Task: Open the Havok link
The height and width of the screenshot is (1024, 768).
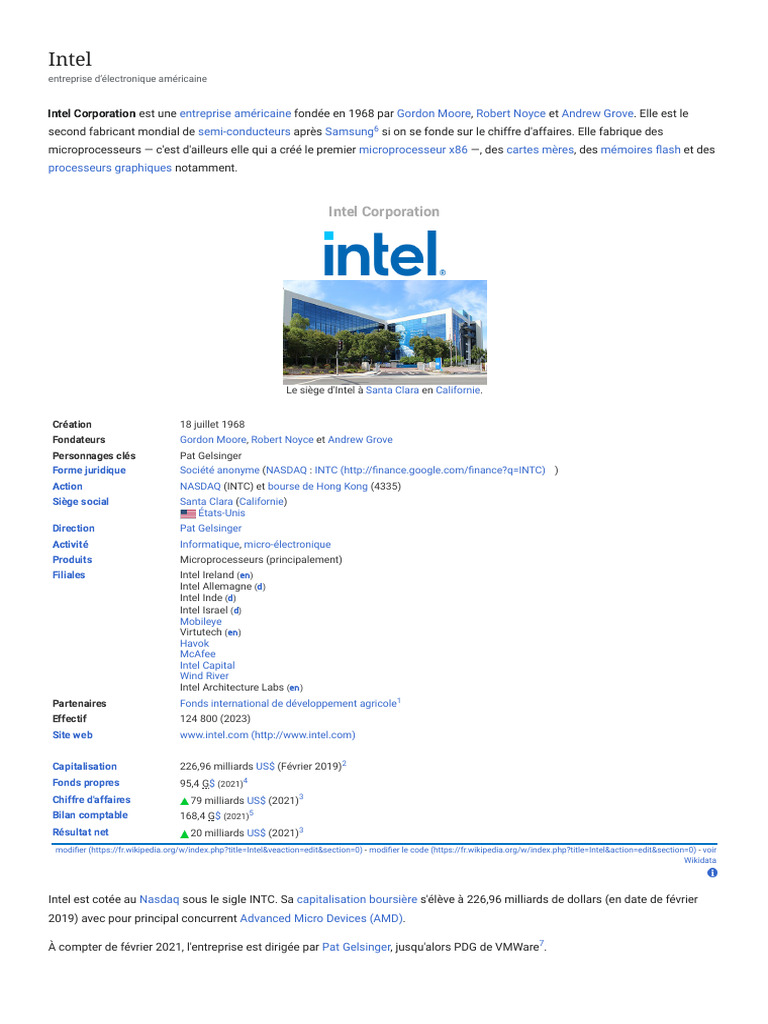Action: pyautogui.click(x=195, y=644)
